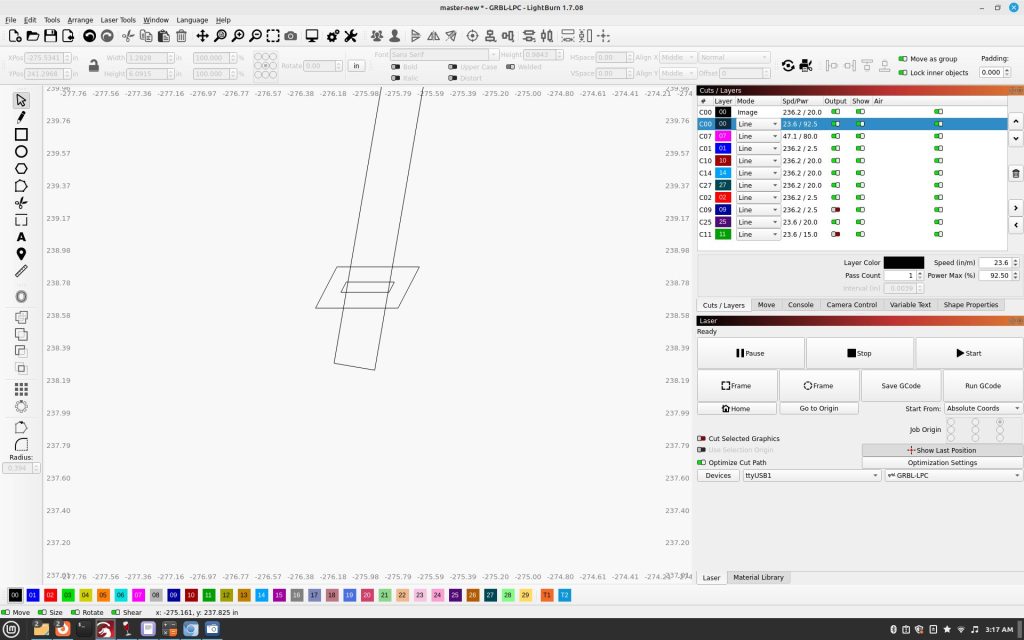
Task: Click the Go to Origin button
Action: pyautogui.click(x=818, y=408)
